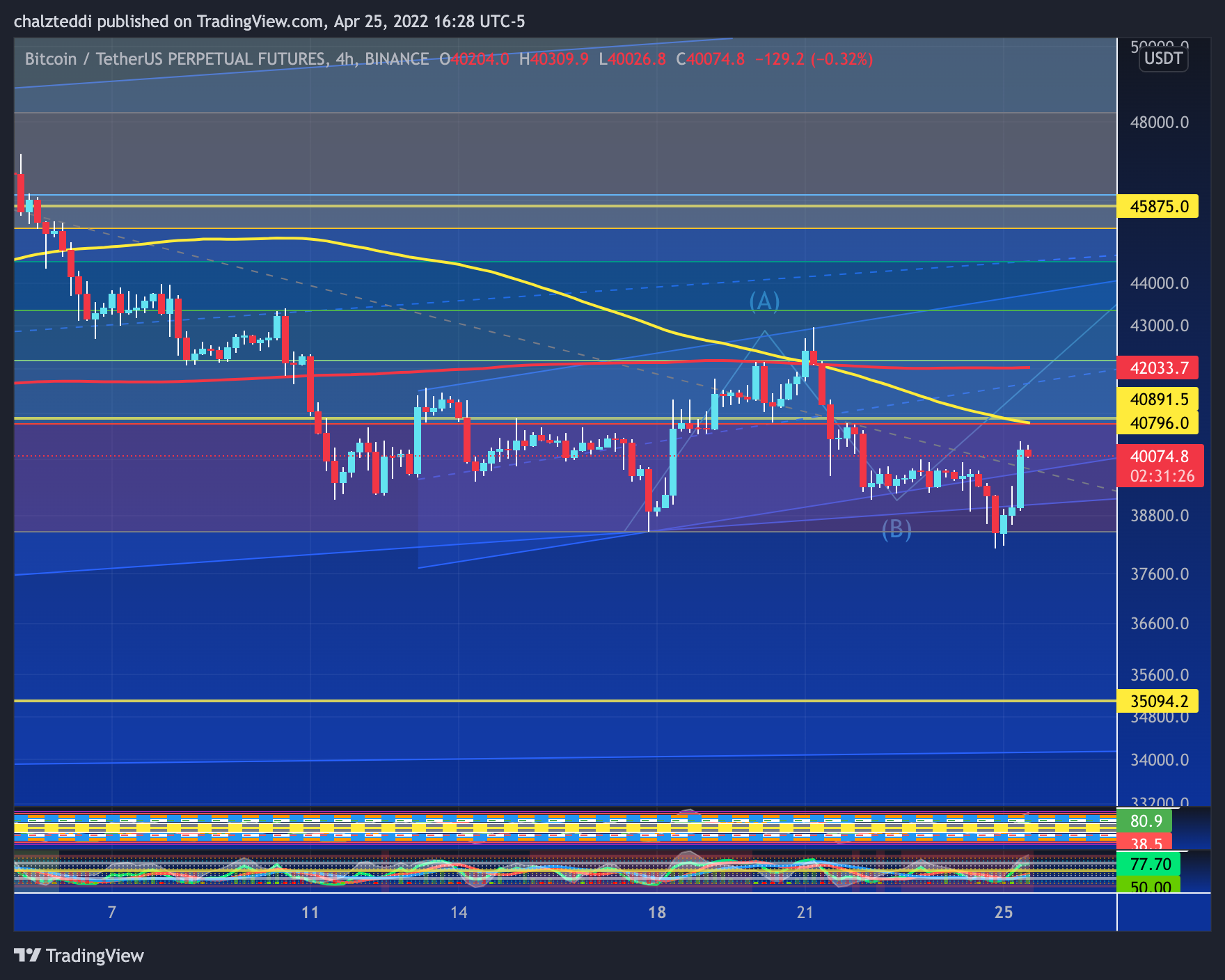This screenshot has height=980, width=1225.
Task: Click the Bitcoin / TetherUS PERPETUAL FUTURES title
Action: click(175, 59)
